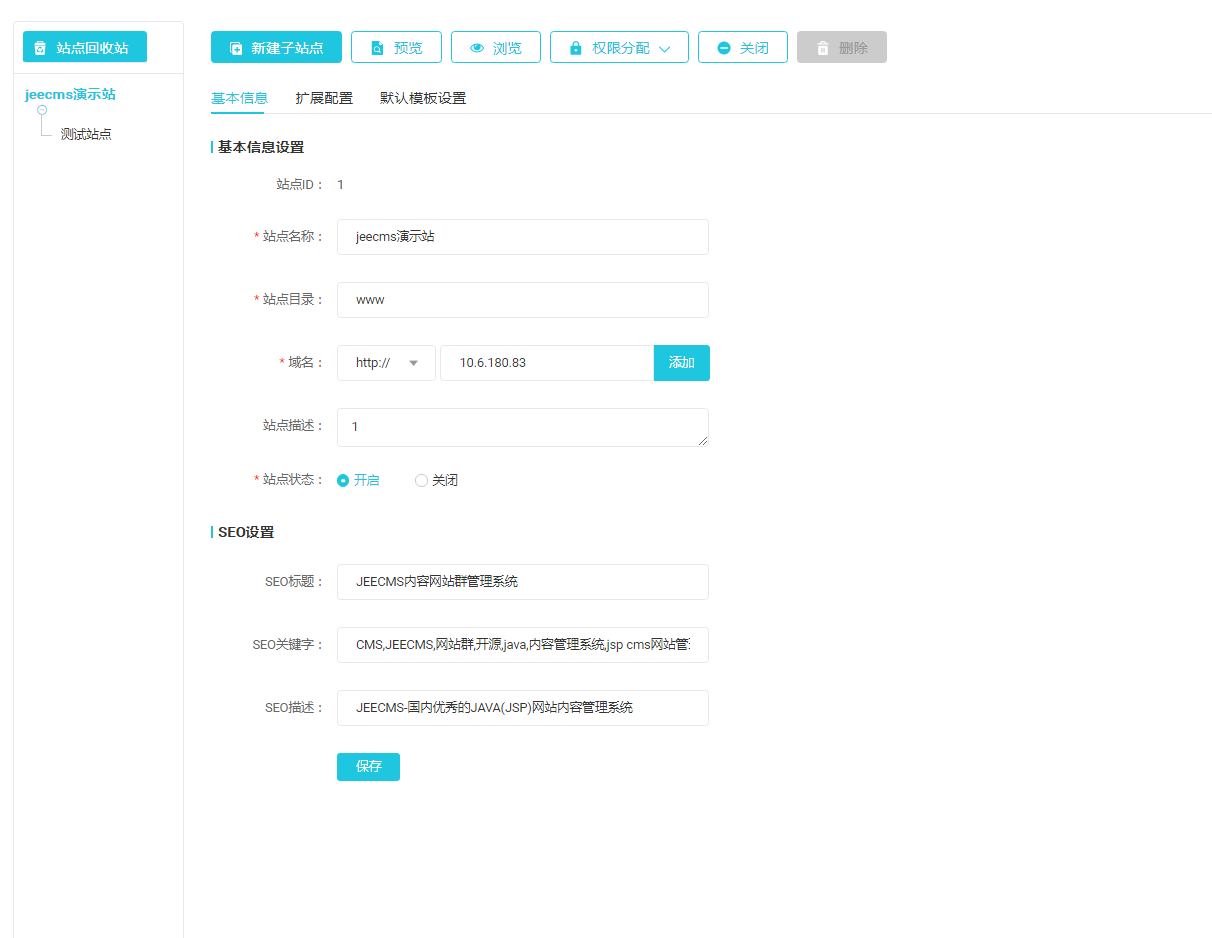Focus the SEO标题 input field

tap(523, 582)
